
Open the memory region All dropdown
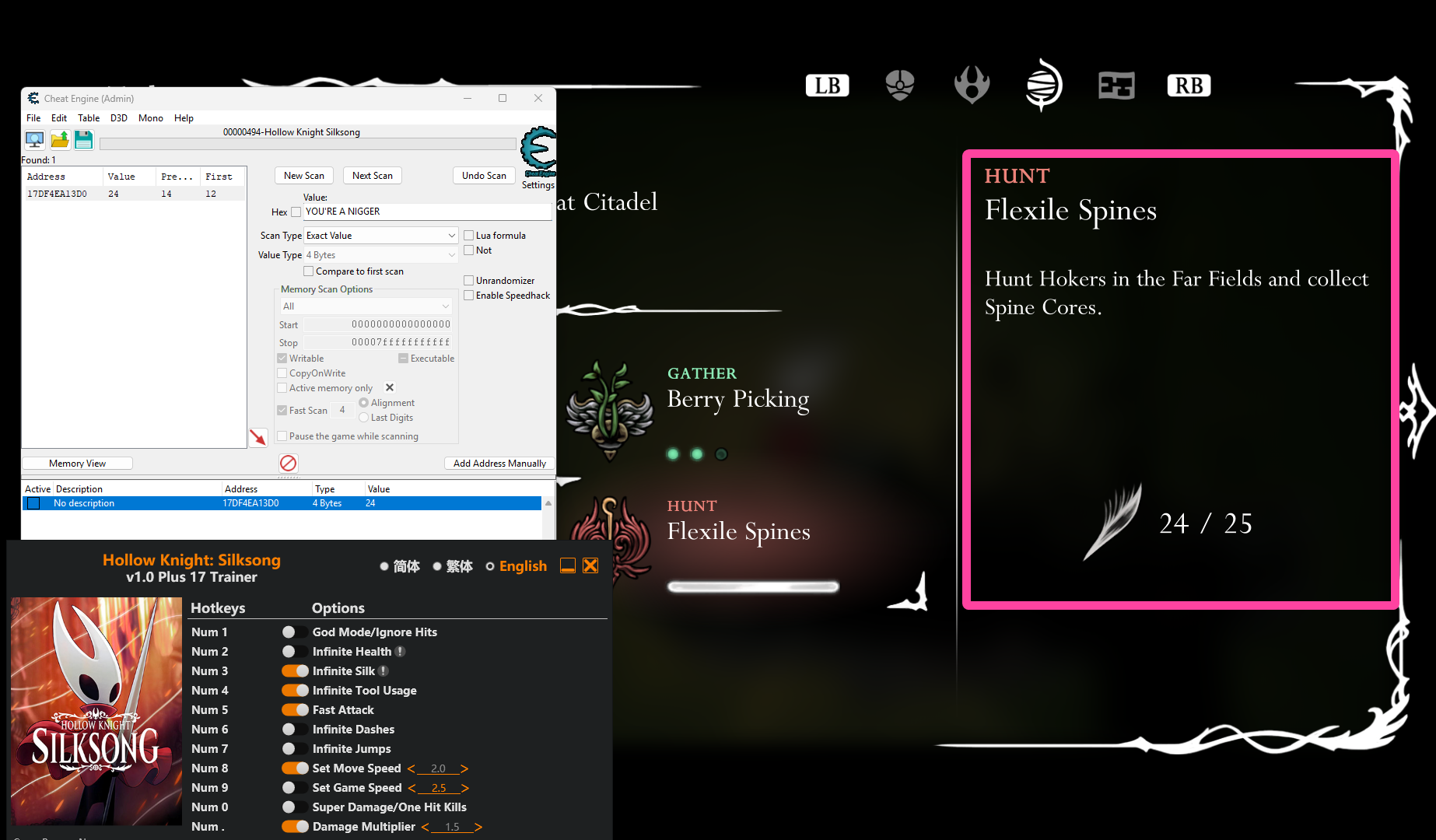(366, 306)
